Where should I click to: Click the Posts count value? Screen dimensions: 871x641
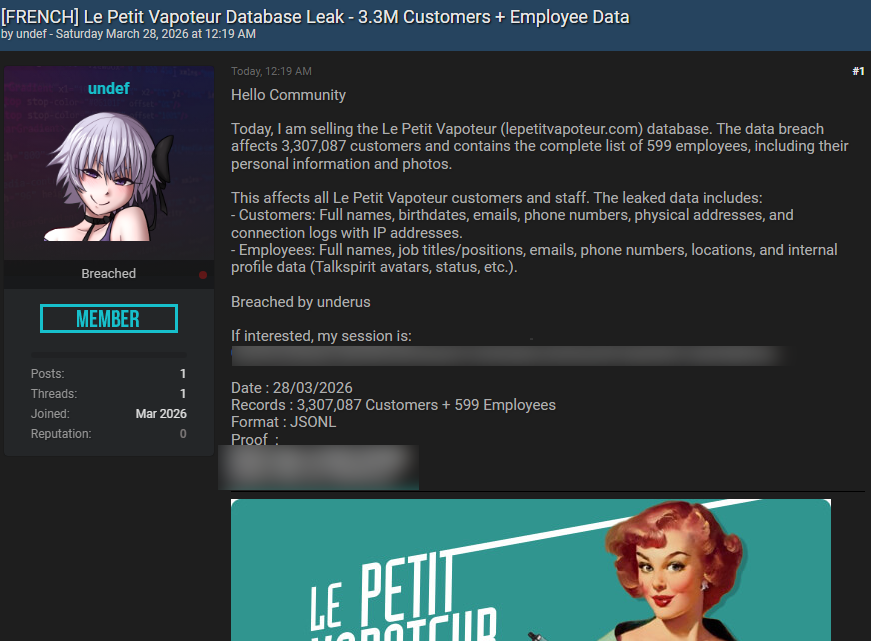[183, 374]
